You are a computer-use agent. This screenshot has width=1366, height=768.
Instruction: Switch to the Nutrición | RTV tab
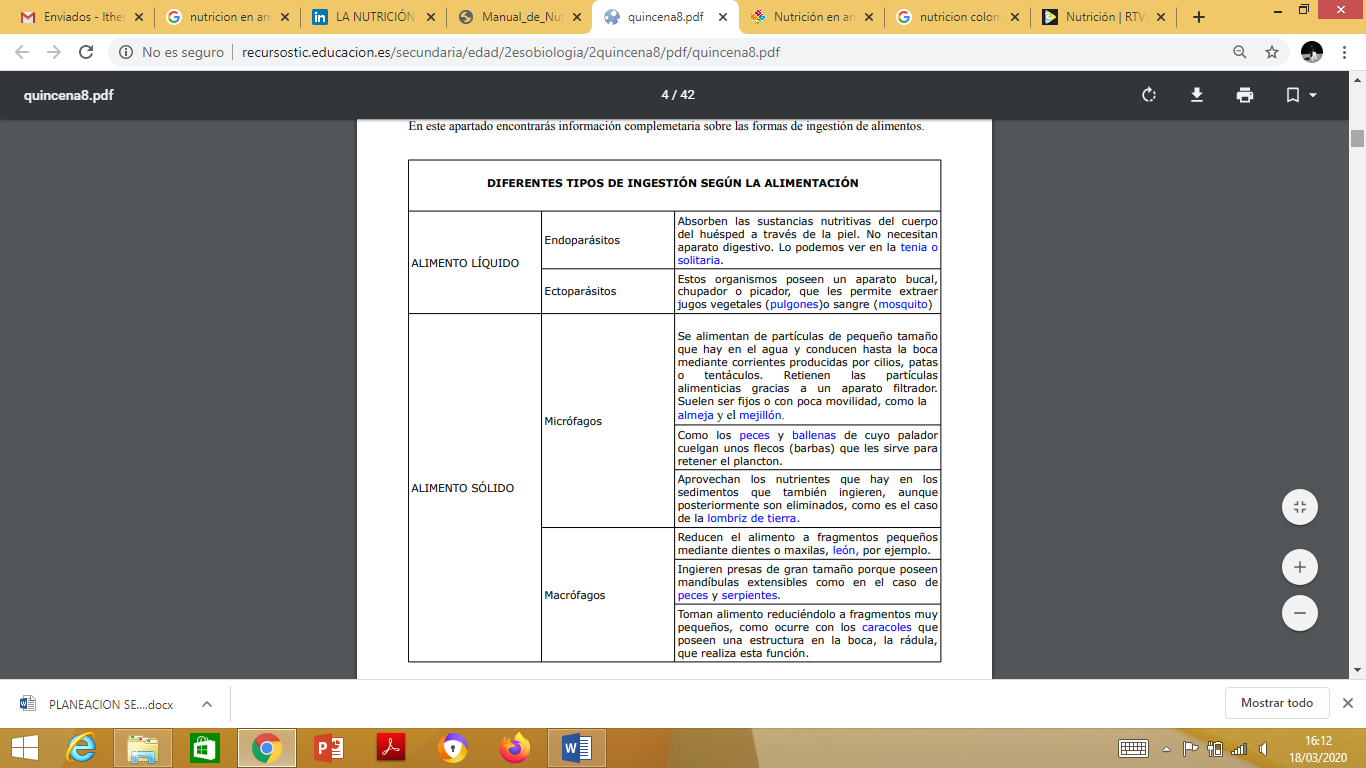(x=1104, y=17)
